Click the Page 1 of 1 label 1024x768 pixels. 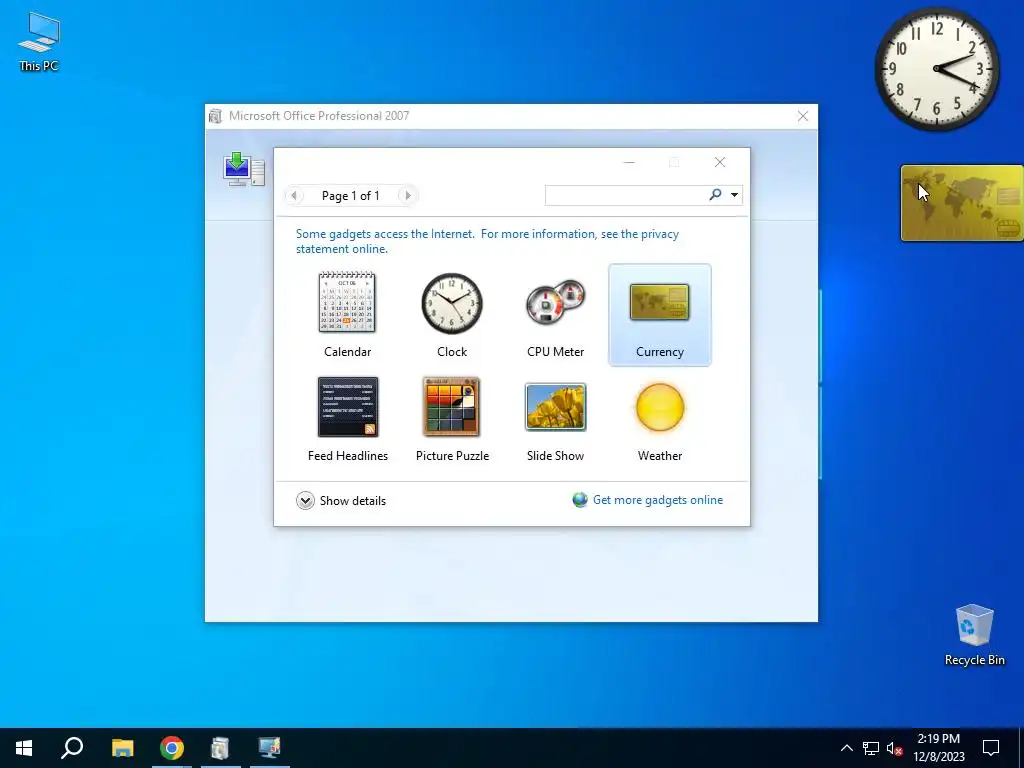[351, 196]
